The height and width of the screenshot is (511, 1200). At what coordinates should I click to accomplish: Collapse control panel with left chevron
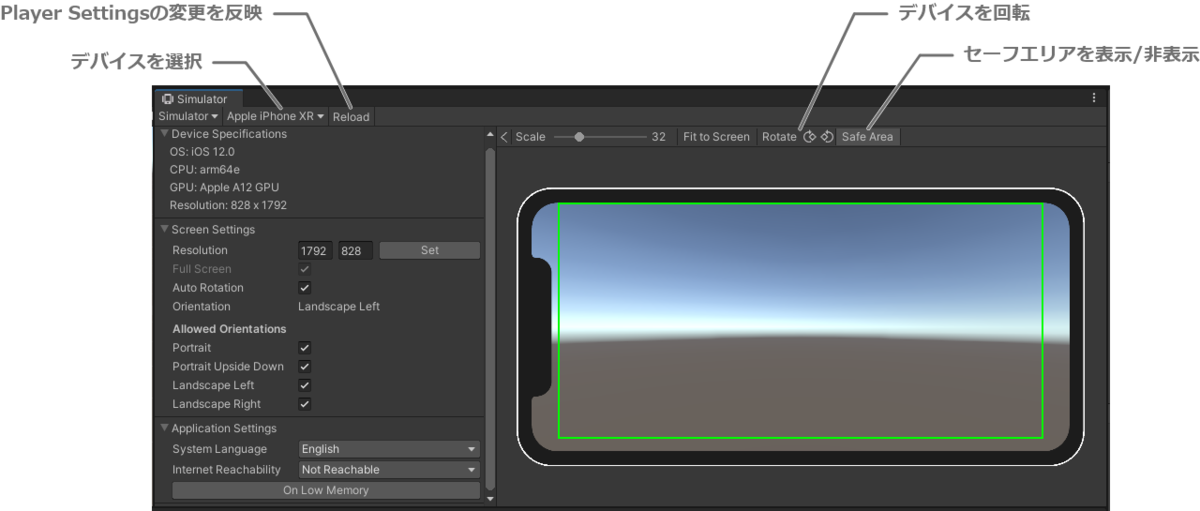tap(504, 137)
